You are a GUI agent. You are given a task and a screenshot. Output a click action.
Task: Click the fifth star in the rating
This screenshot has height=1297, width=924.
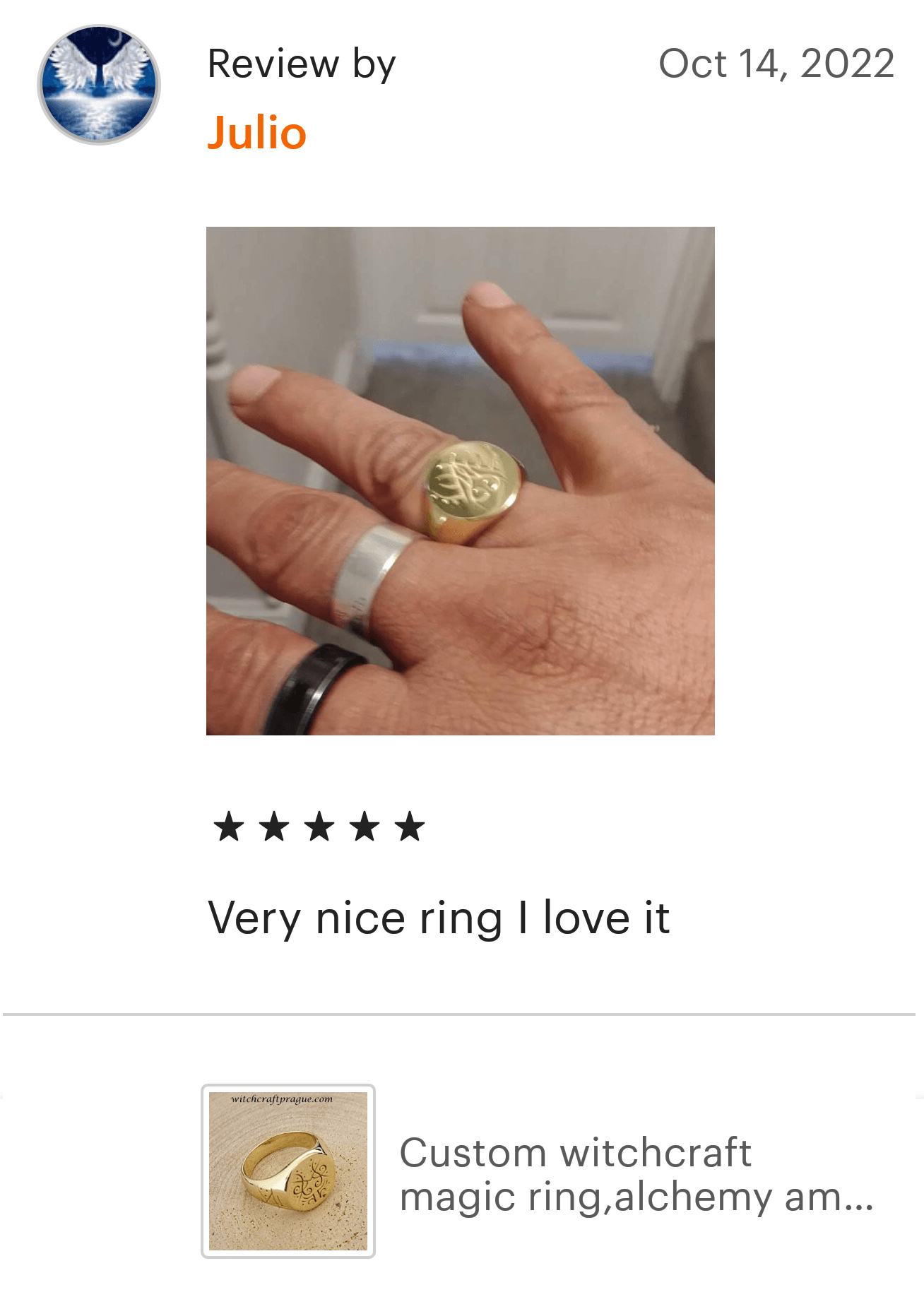point(410,826)
